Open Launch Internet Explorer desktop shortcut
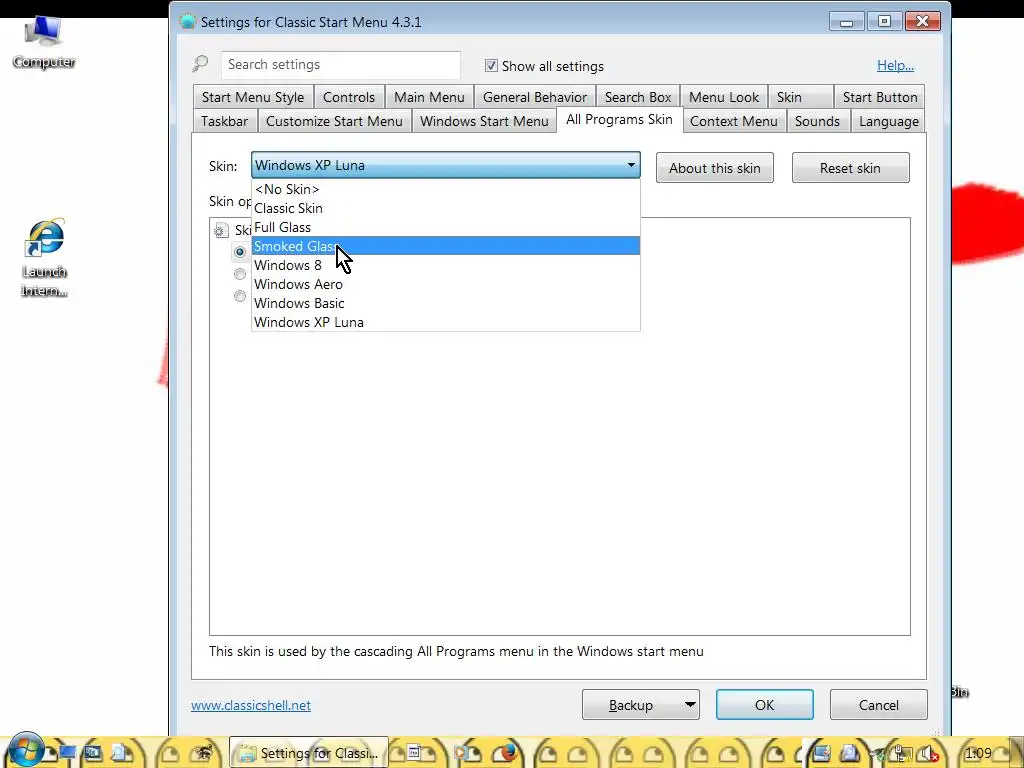The width and height of the screenshot is (1024, 768). point(44,258)
